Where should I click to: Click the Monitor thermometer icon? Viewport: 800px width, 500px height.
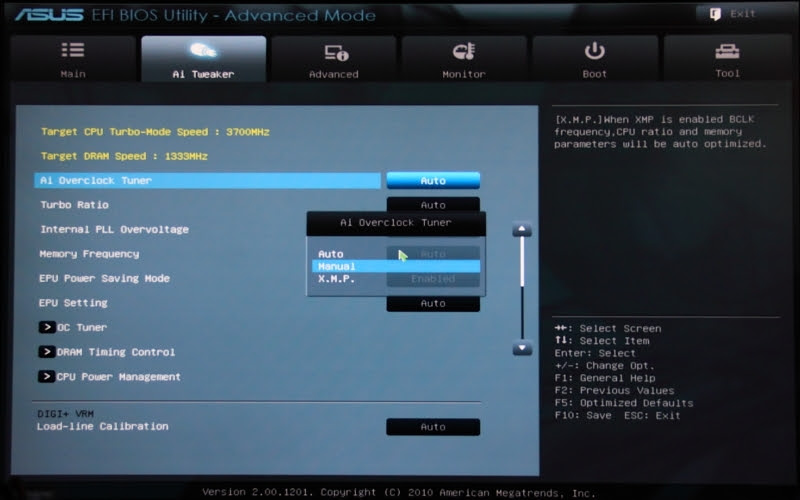(x=464, y=51)
